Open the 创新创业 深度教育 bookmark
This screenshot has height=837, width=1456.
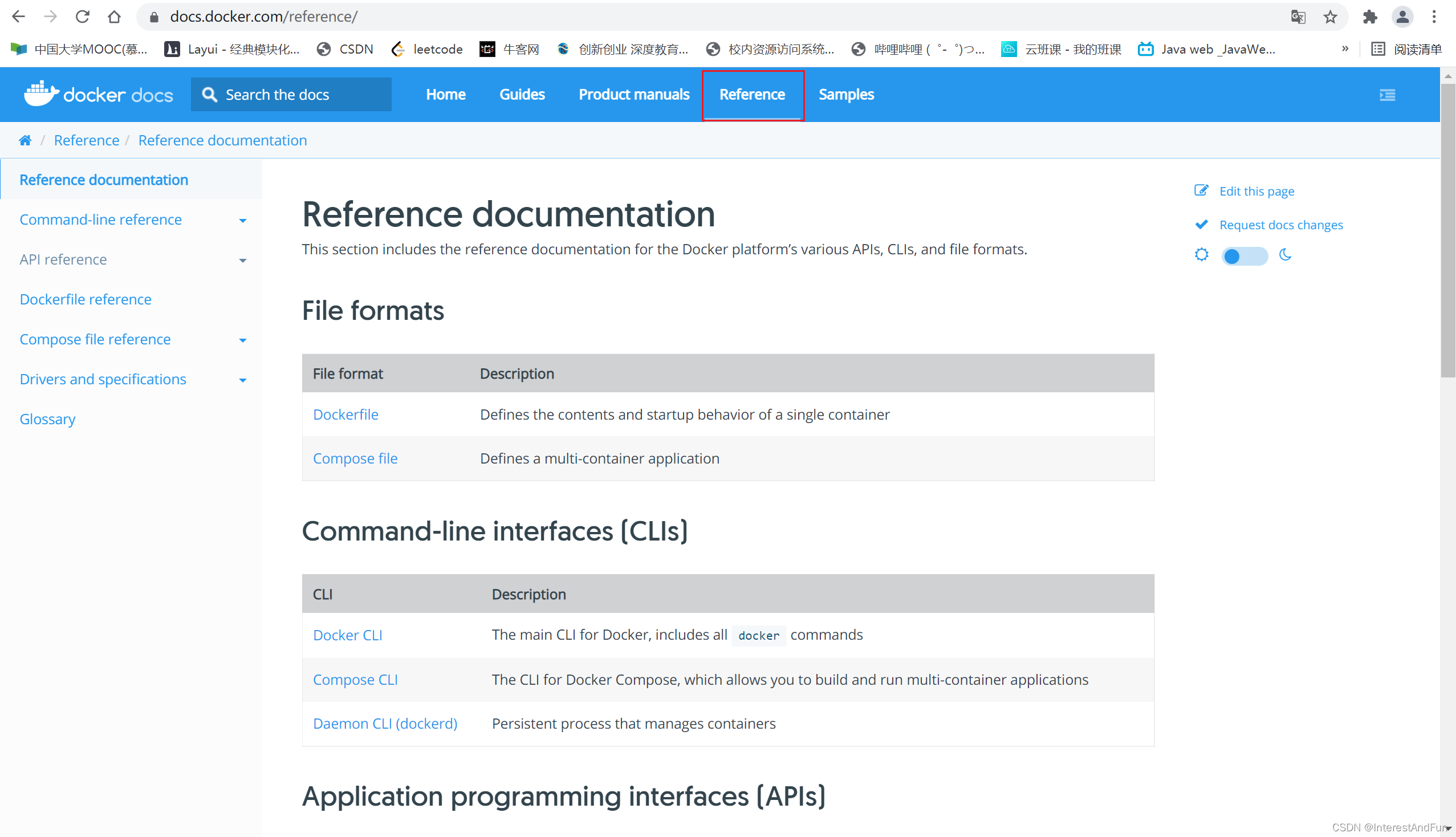[x=623, y=50]
